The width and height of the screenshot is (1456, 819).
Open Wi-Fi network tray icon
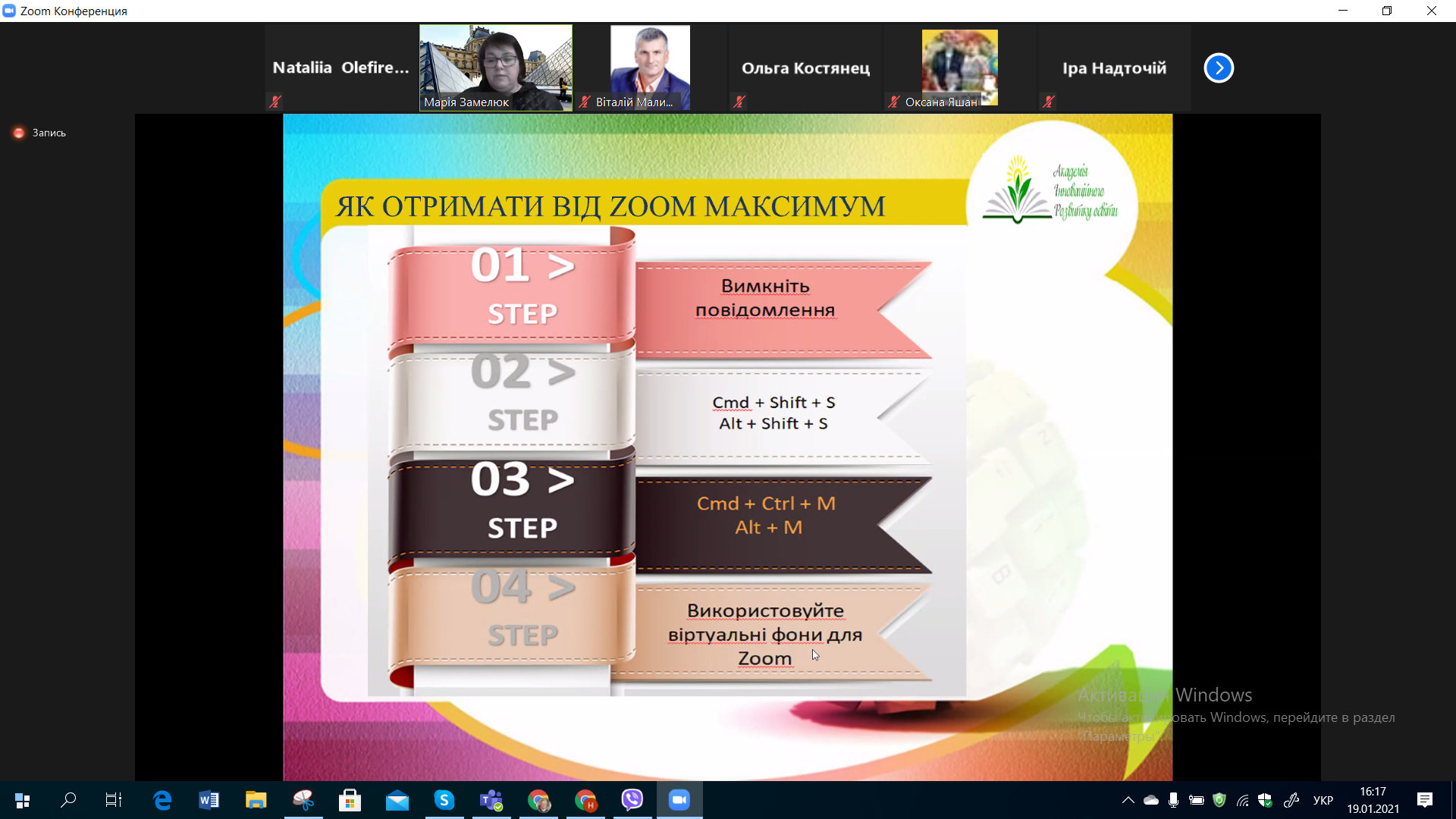(x=1242, y=800)
